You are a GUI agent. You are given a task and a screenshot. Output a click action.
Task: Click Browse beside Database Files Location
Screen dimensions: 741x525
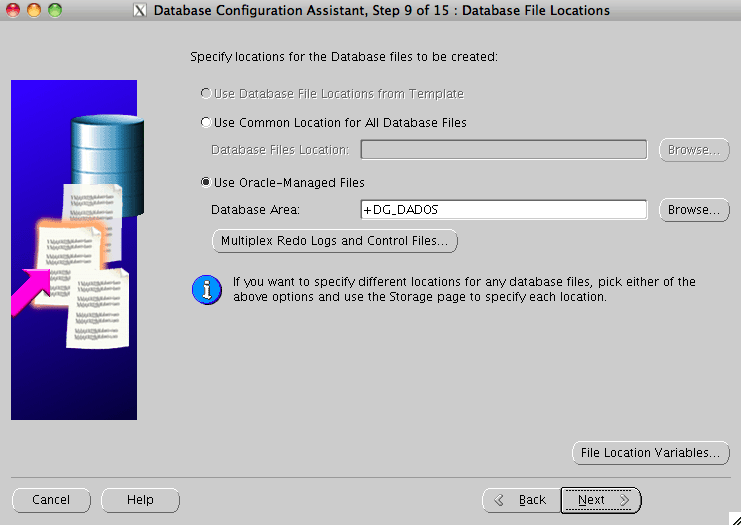[x=694, y=150]
